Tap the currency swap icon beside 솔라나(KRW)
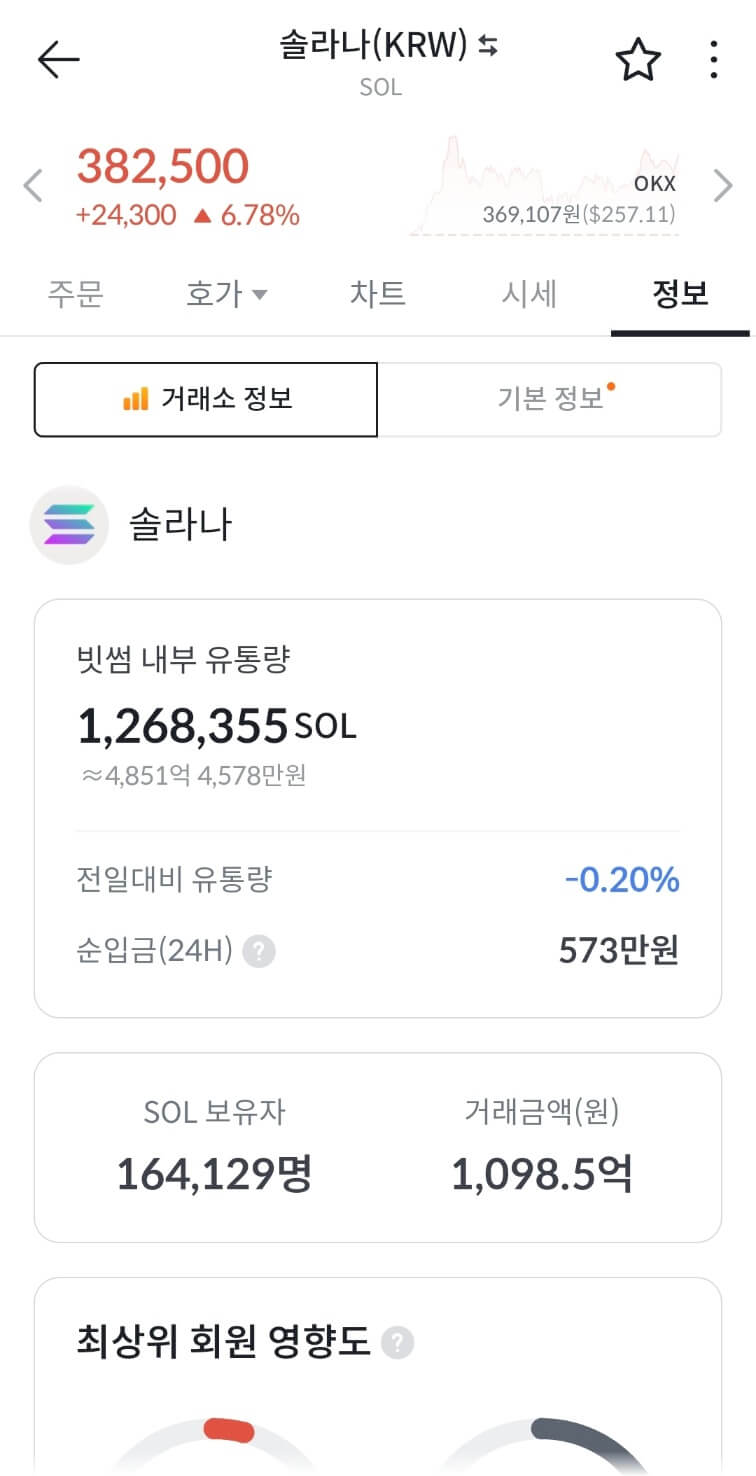 click(488, 45)
